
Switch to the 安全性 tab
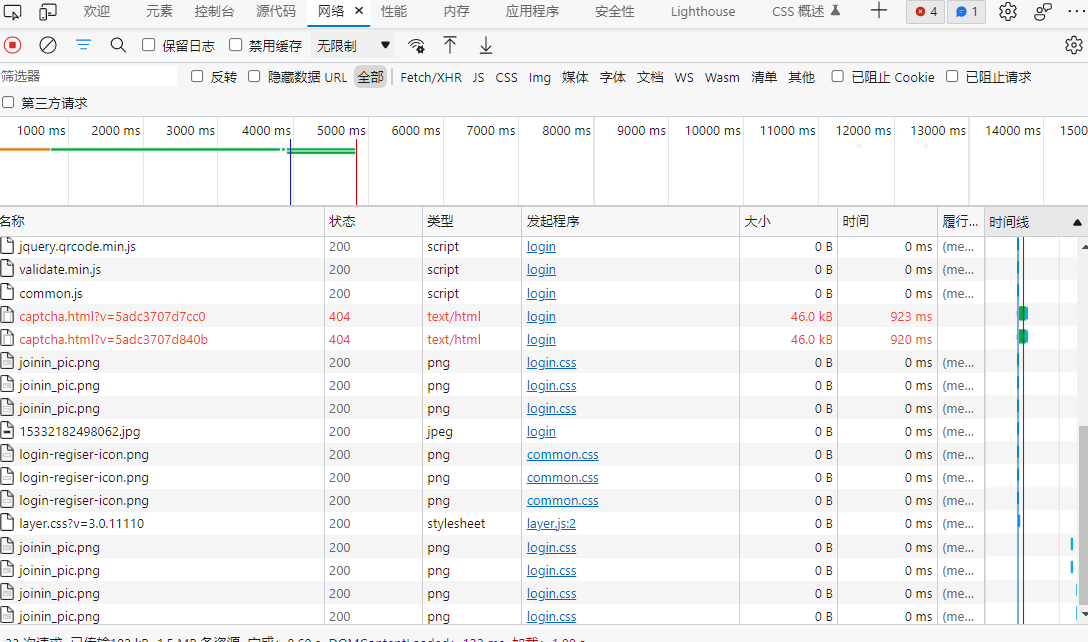click(x=615, y=11)
